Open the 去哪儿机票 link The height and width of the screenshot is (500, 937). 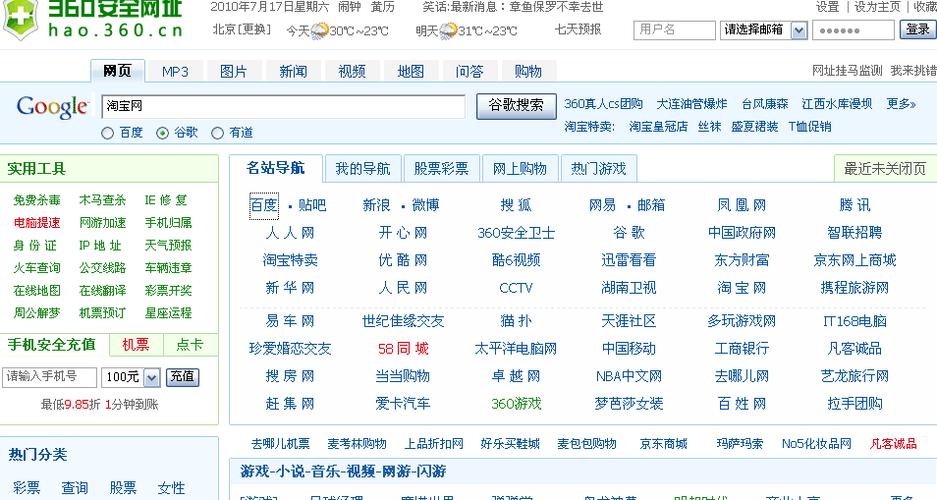(280, 444)
